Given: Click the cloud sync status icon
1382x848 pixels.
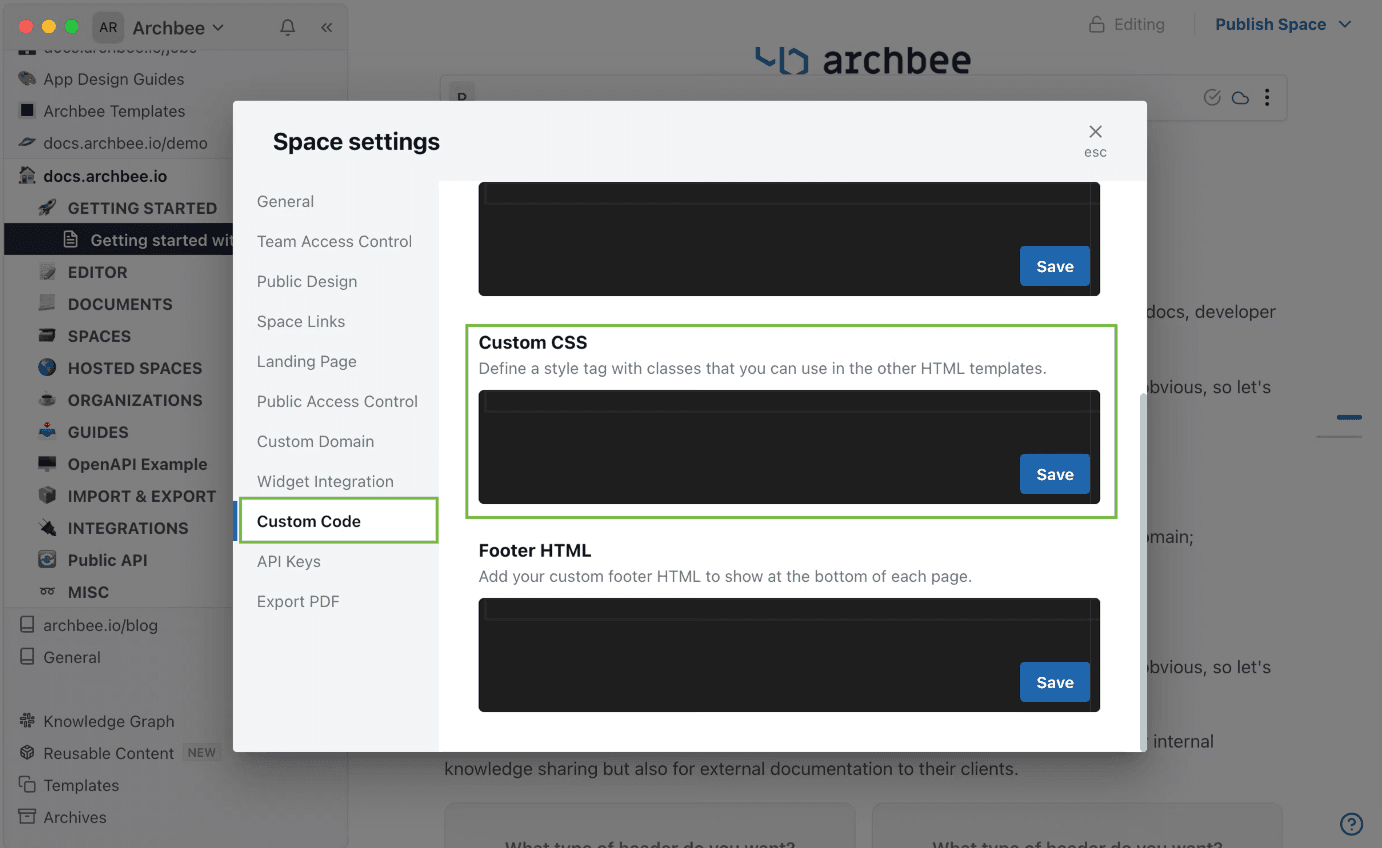Looking at the screenshot, I should click(x=1240, y=98).
